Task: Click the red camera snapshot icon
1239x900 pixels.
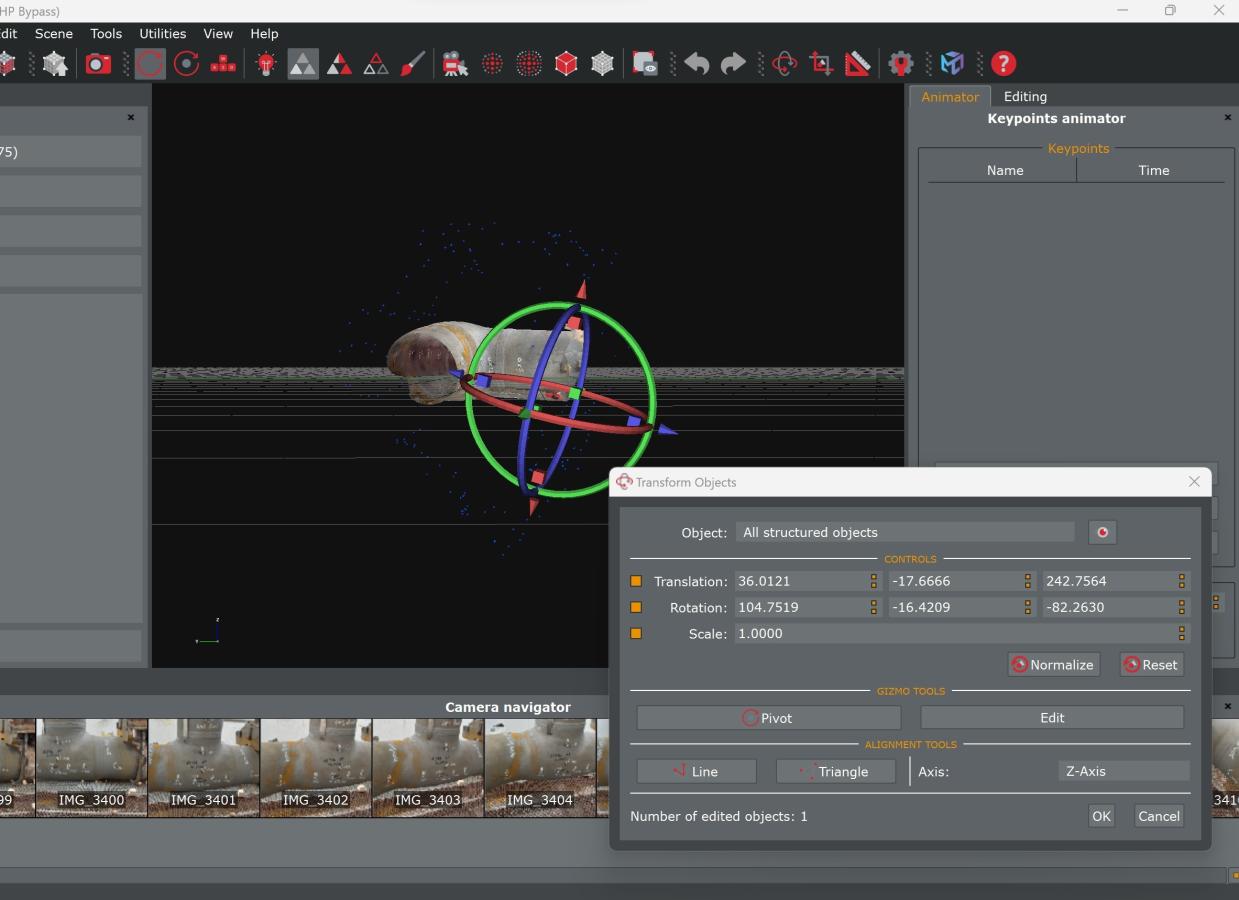Action: point(98,64)
